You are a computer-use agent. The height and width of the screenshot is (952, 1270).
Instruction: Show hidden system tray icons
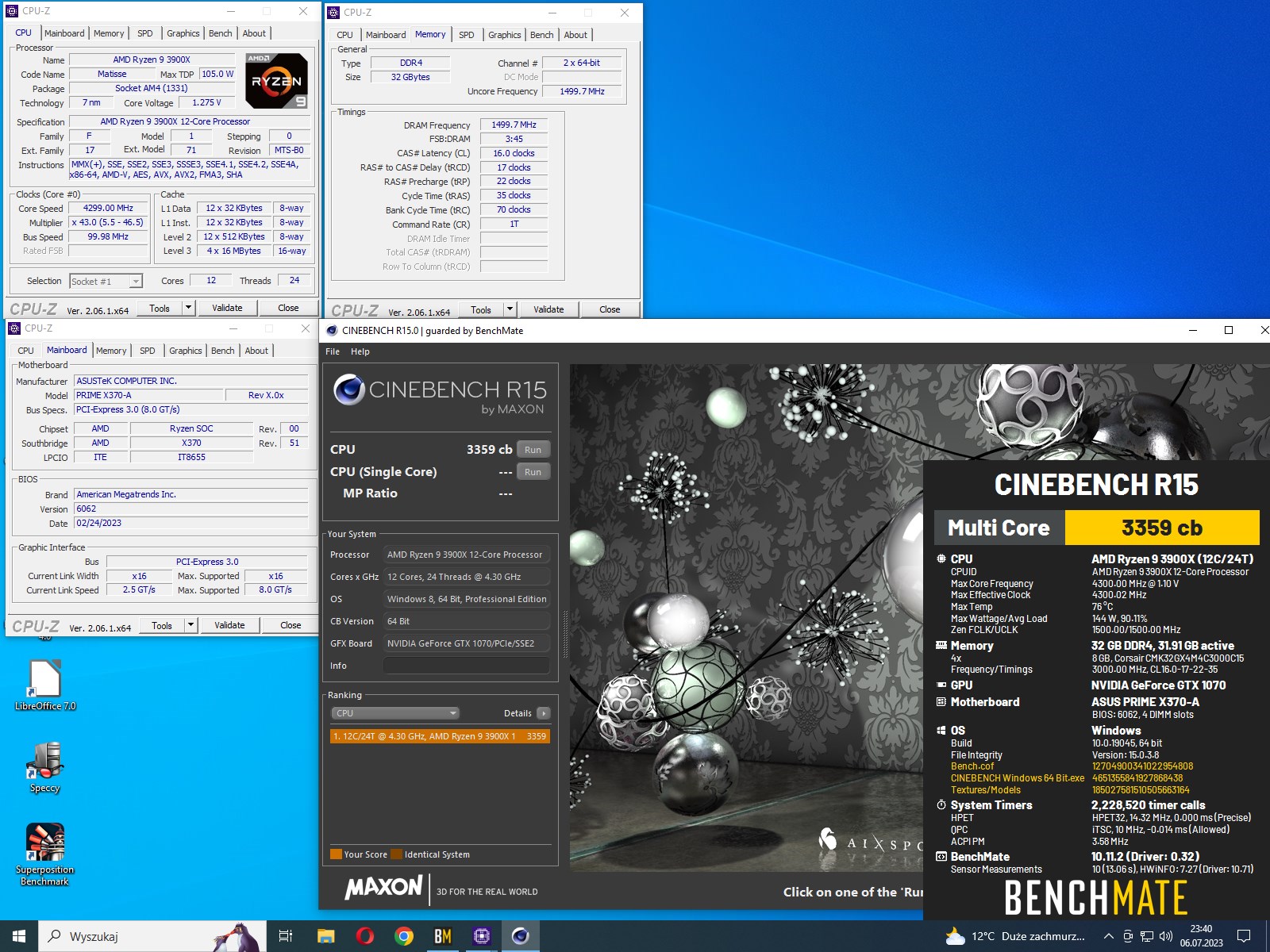tap(1108, 936)
